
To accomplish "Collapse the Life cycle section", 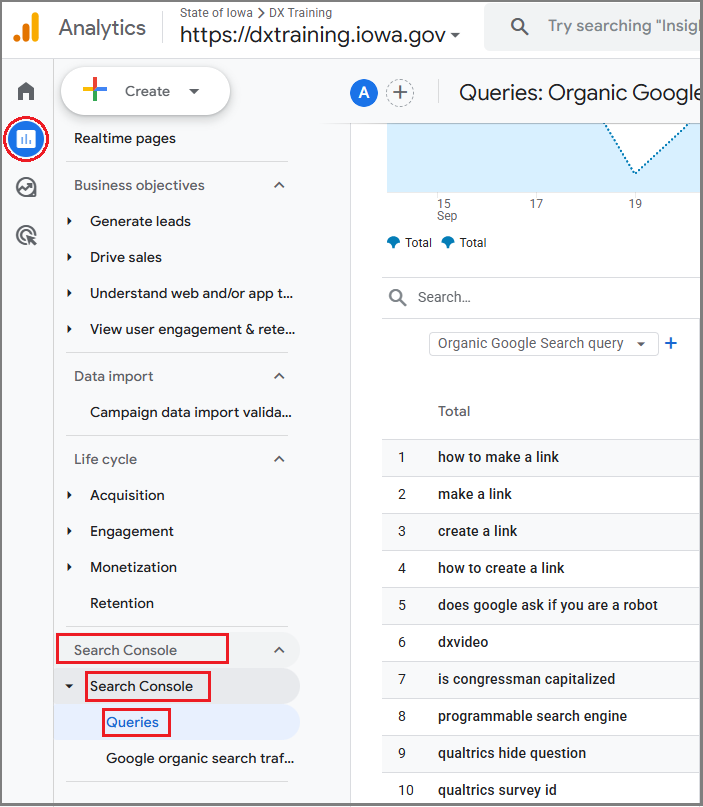I will (x=279, y=459).
